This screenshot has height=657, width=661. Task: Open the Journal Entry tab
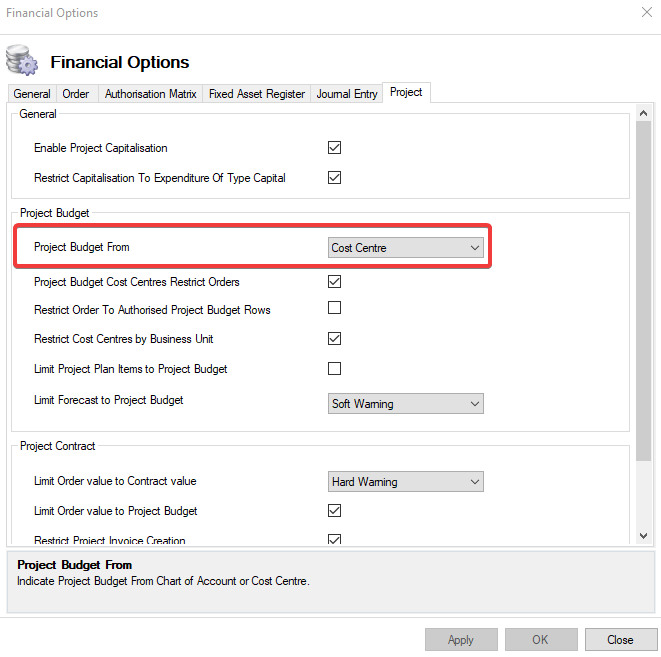click(x=347, y=94)
